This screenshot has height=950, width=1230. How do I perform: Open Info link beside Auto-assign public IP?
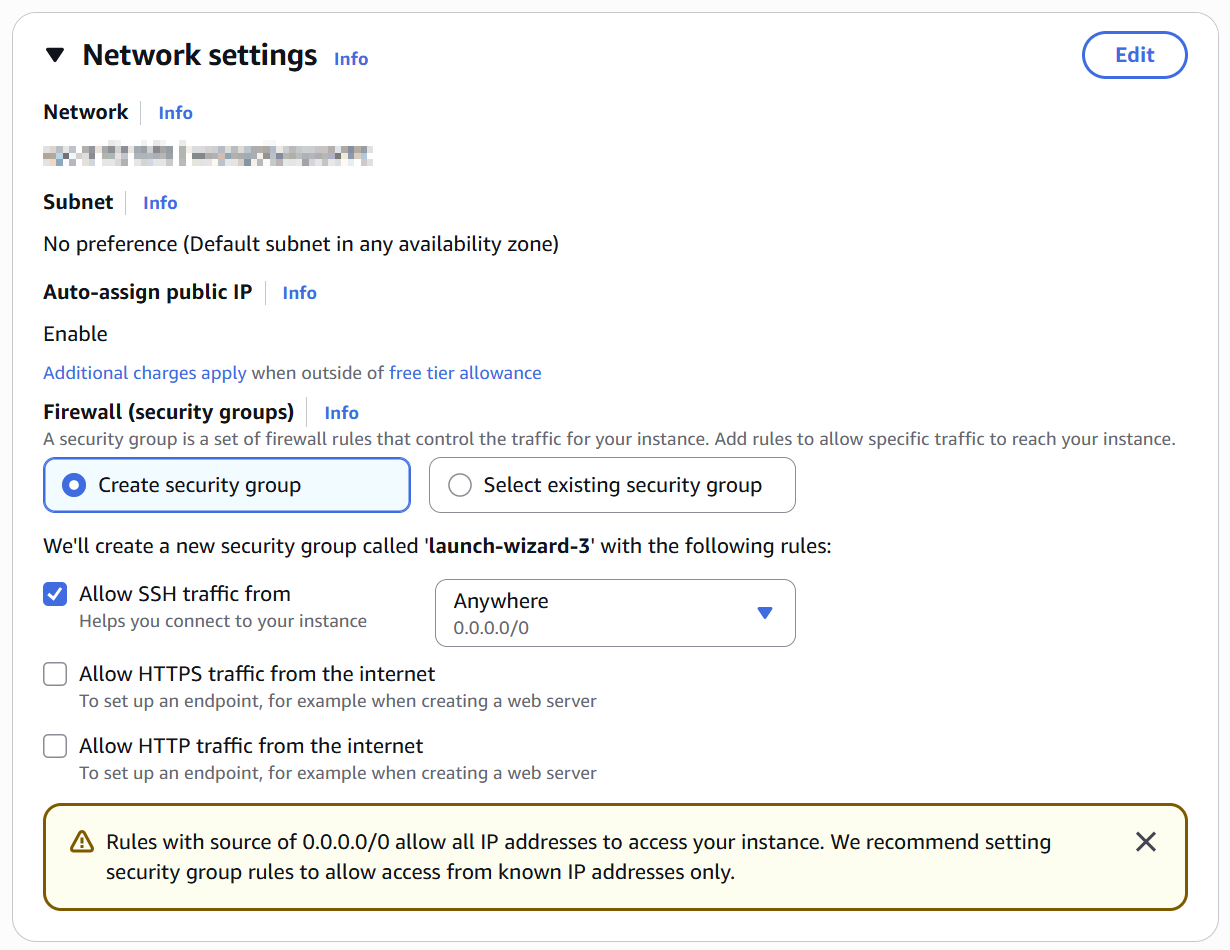pos(299,293)
